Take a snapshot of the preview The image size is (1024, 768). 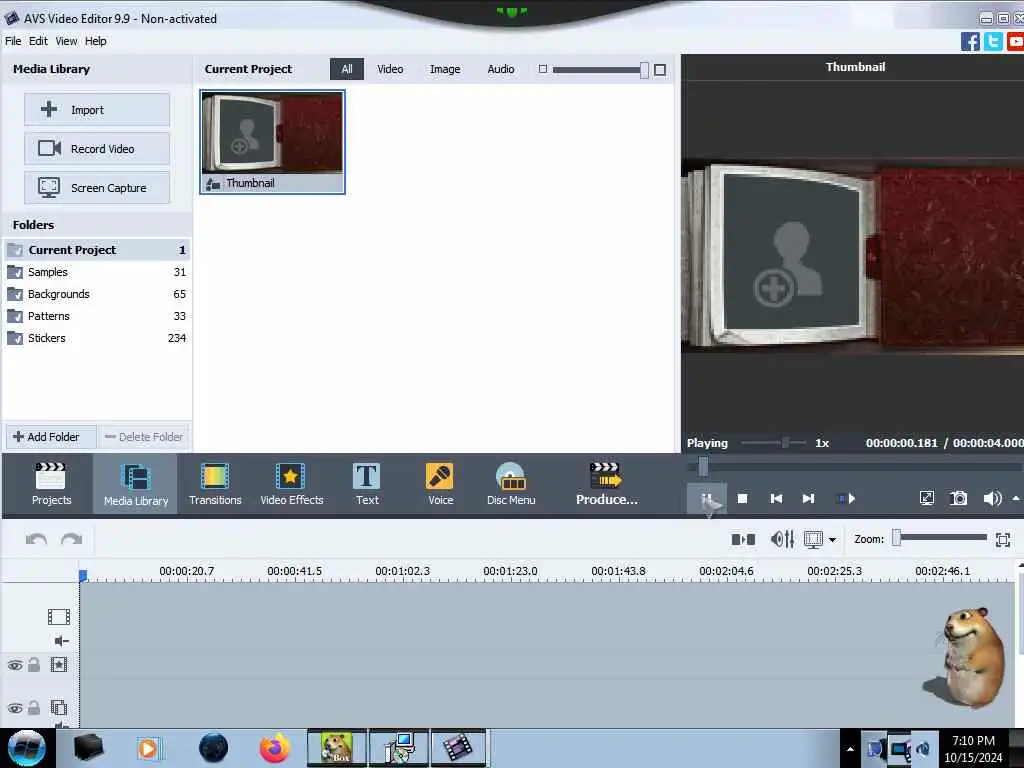[x=959, y=499]
